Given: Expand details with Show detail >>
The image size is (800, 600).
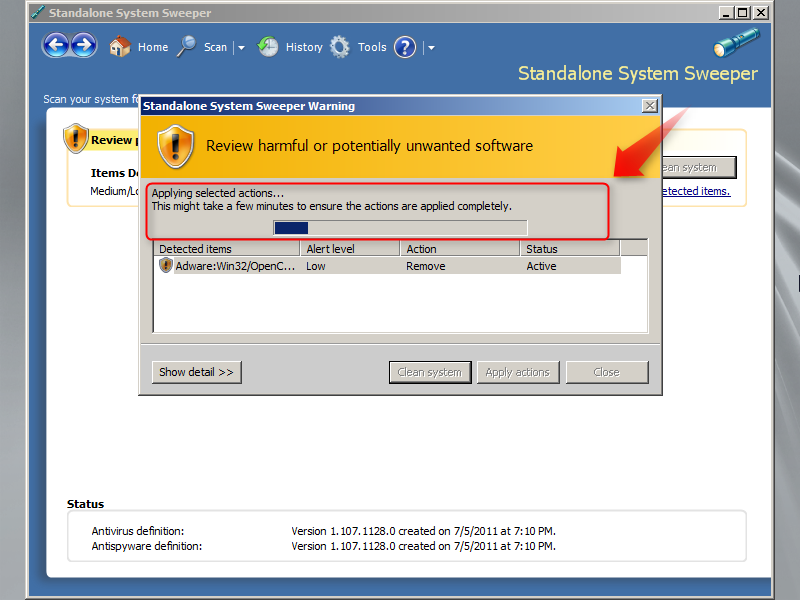Looking at the screenshot, I should tap(196, 371).
